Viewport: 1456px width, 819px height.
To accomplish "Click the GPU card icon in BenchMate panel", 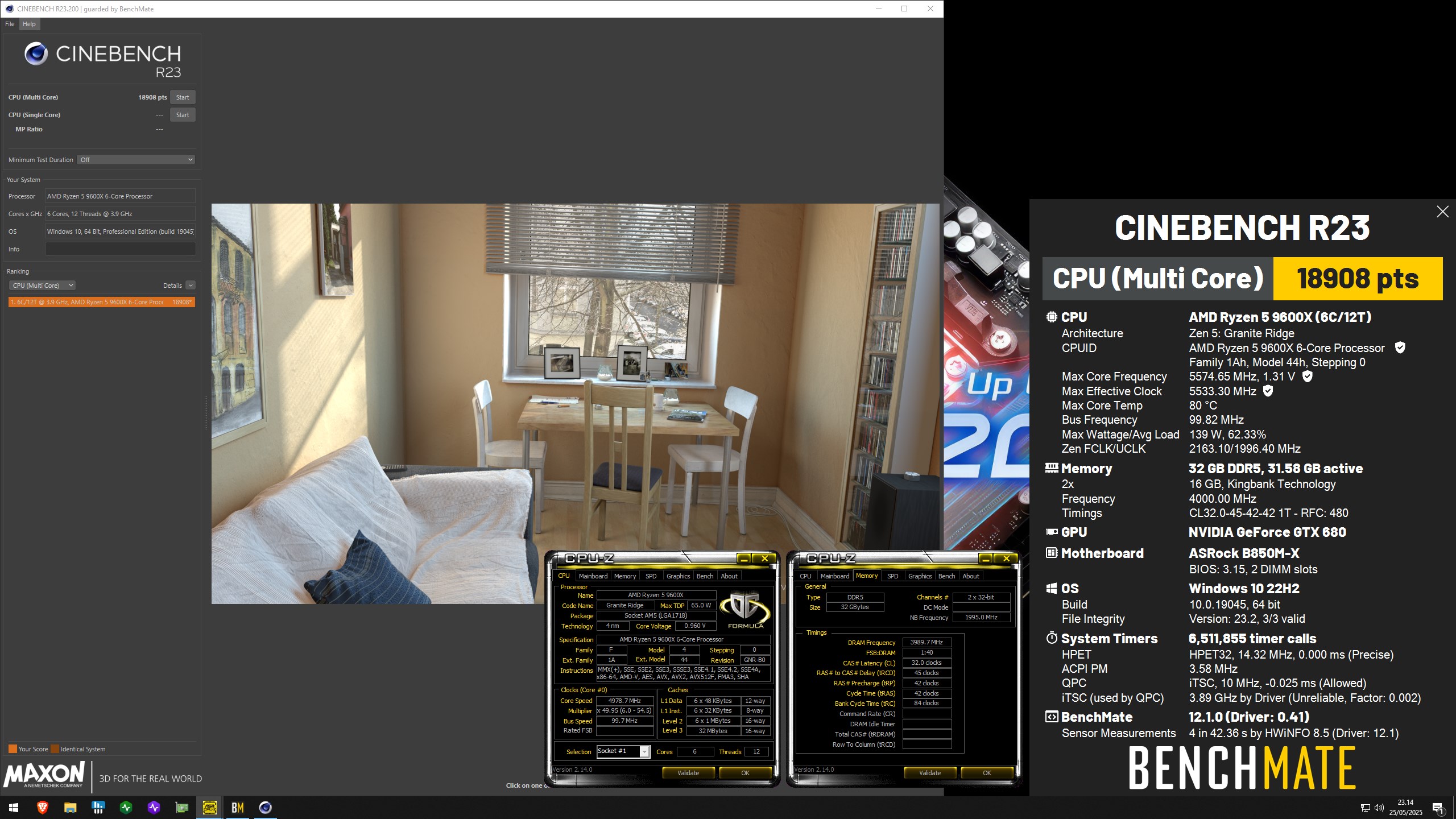I will point(1052,532).
